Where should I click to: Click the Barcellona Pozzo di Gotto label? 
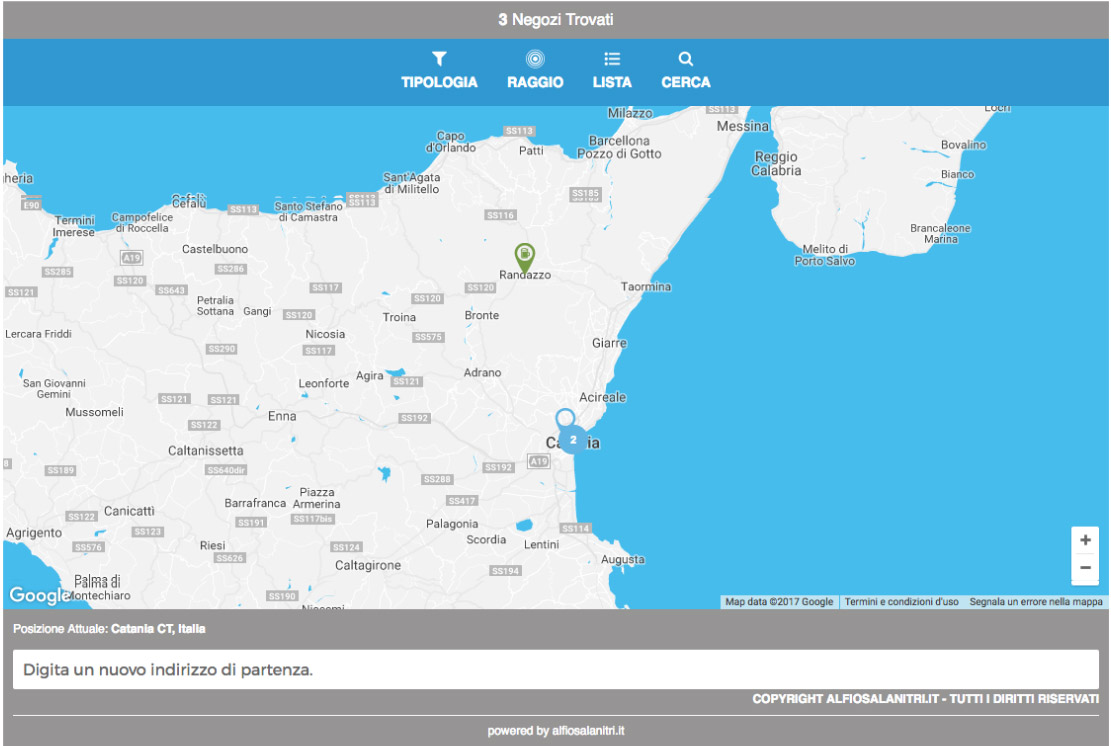[619, 147]
